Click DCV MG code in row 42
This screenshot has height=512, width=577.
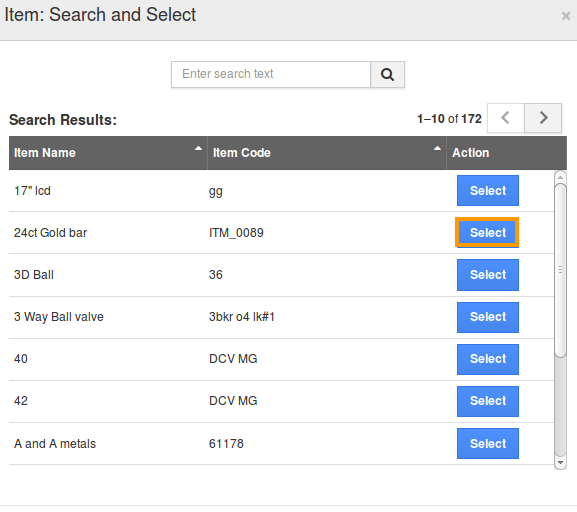coord(233,401)
